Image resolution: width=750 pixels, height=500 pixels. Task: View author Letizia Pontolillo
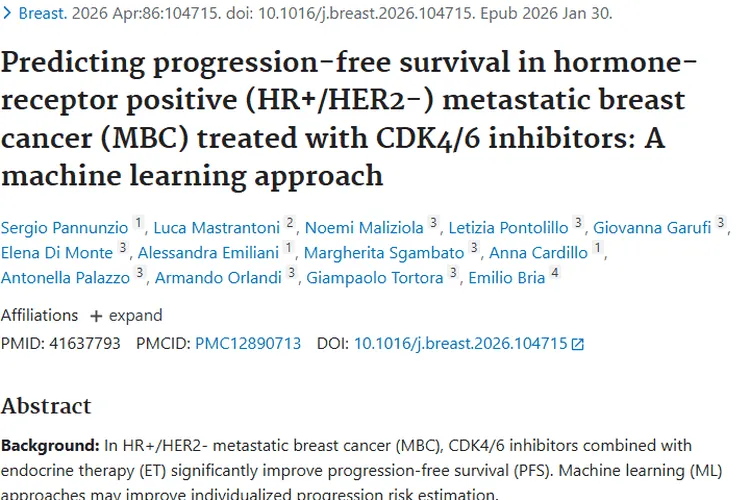tap(508, 227)
